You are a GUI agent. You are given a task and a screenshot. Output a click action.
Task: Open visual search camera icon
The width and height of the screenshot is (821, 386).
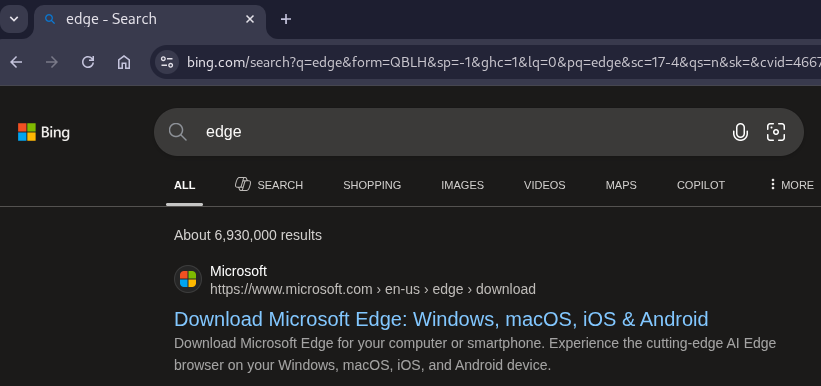tap(776, 132)
